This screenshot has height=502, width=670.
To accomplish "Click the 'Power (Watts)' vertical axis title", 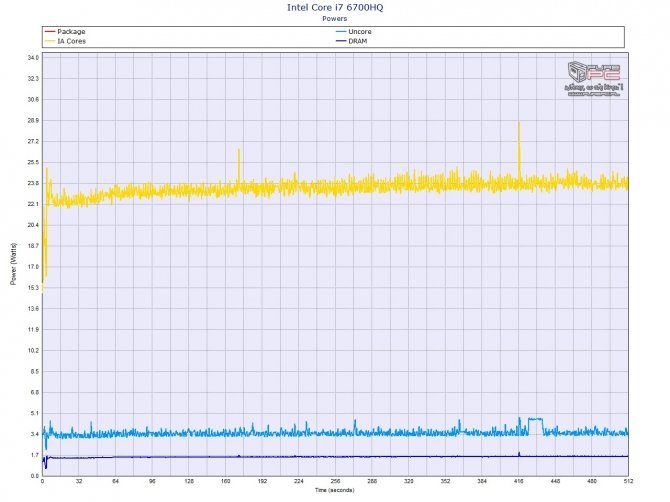I will tap(13, 264).
